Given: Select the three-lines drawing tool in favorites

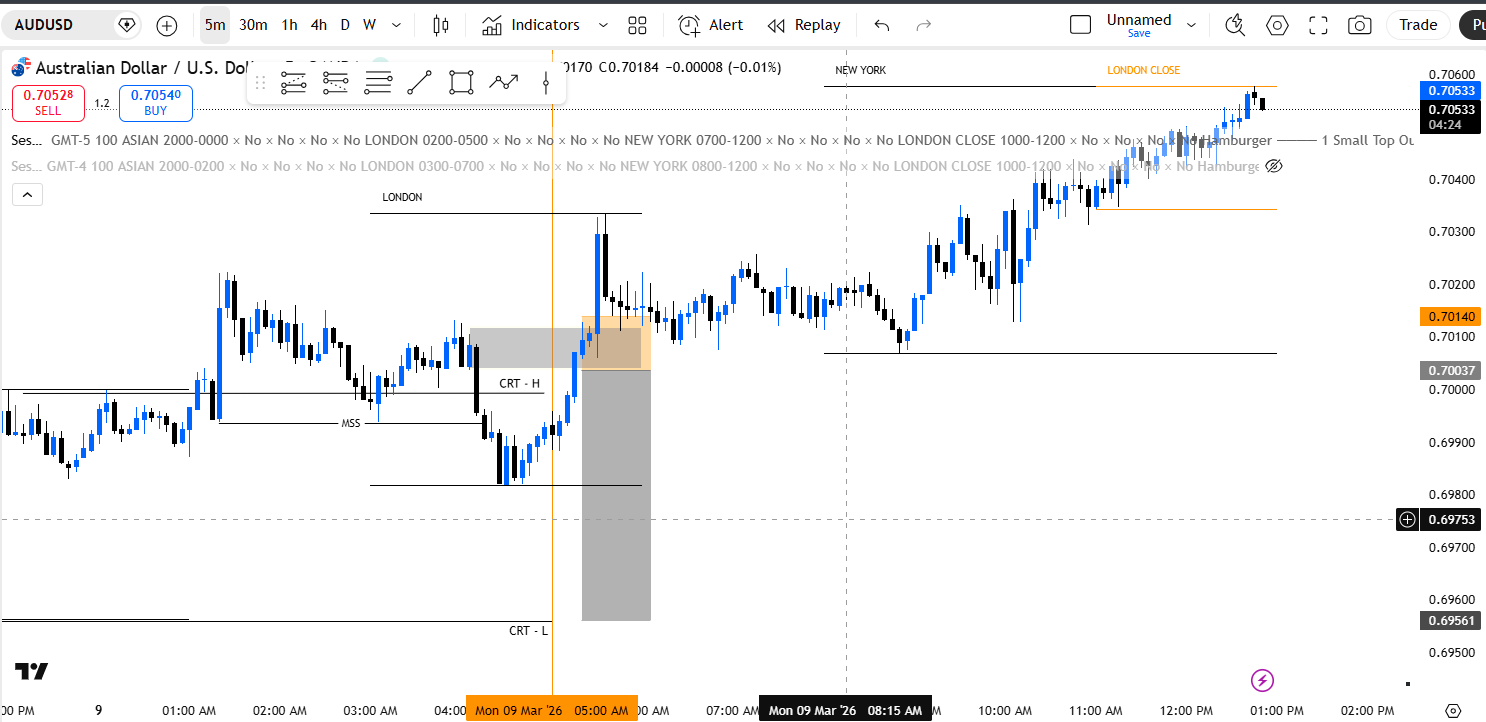Looking at the screenshot, I should point(378,83).
